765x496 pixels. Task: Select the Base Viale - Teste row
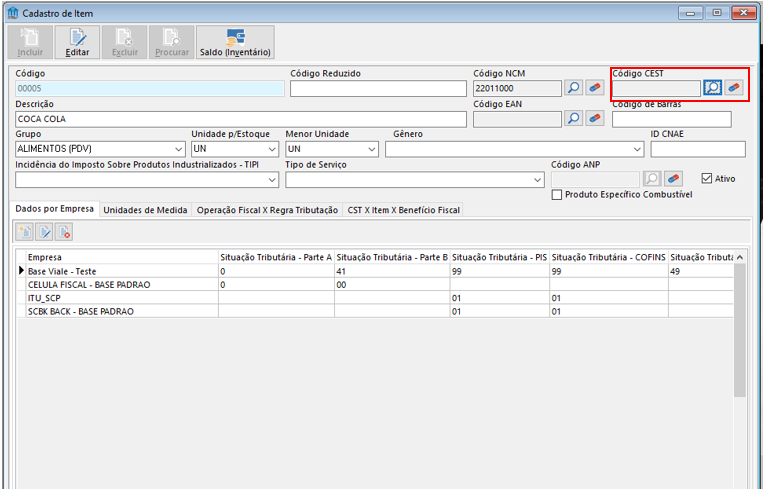[375, 271]
